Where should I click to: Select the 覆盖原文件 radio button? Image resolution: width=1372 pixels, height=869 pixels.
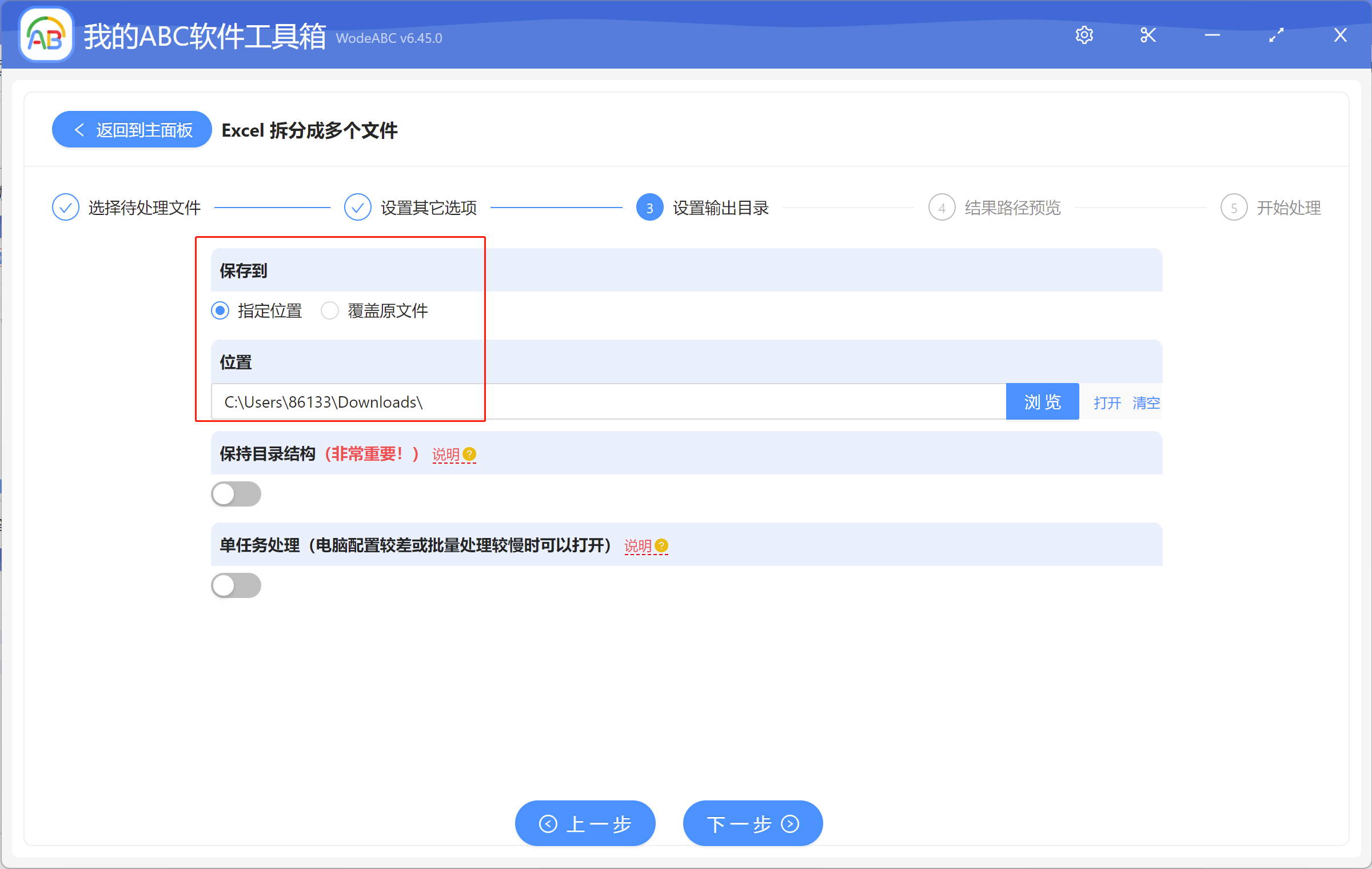pyautogui.click(x=330, y=310)
